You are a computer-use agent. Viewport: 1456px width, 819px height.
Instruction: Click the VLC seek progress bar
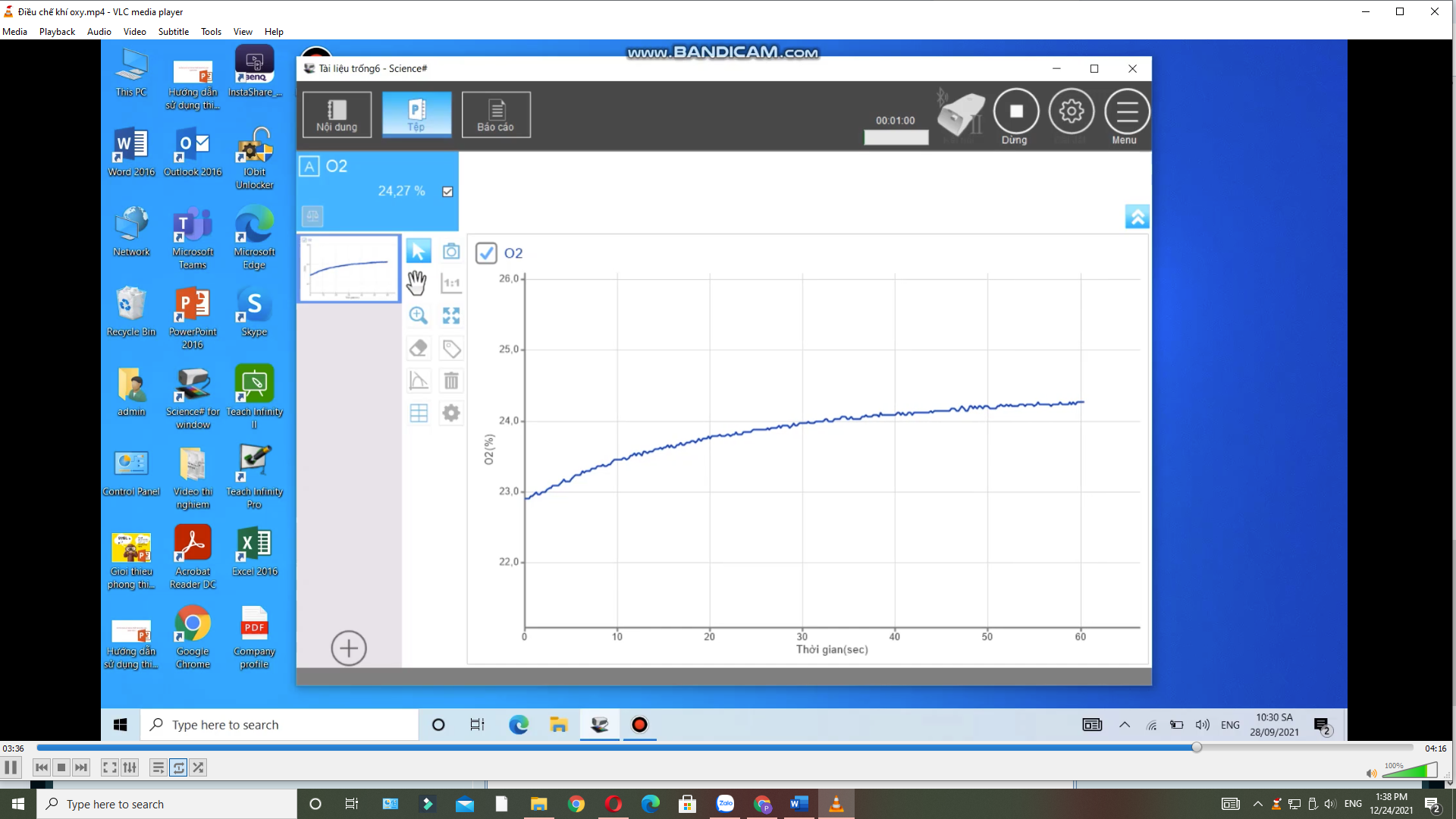[724, 748]
